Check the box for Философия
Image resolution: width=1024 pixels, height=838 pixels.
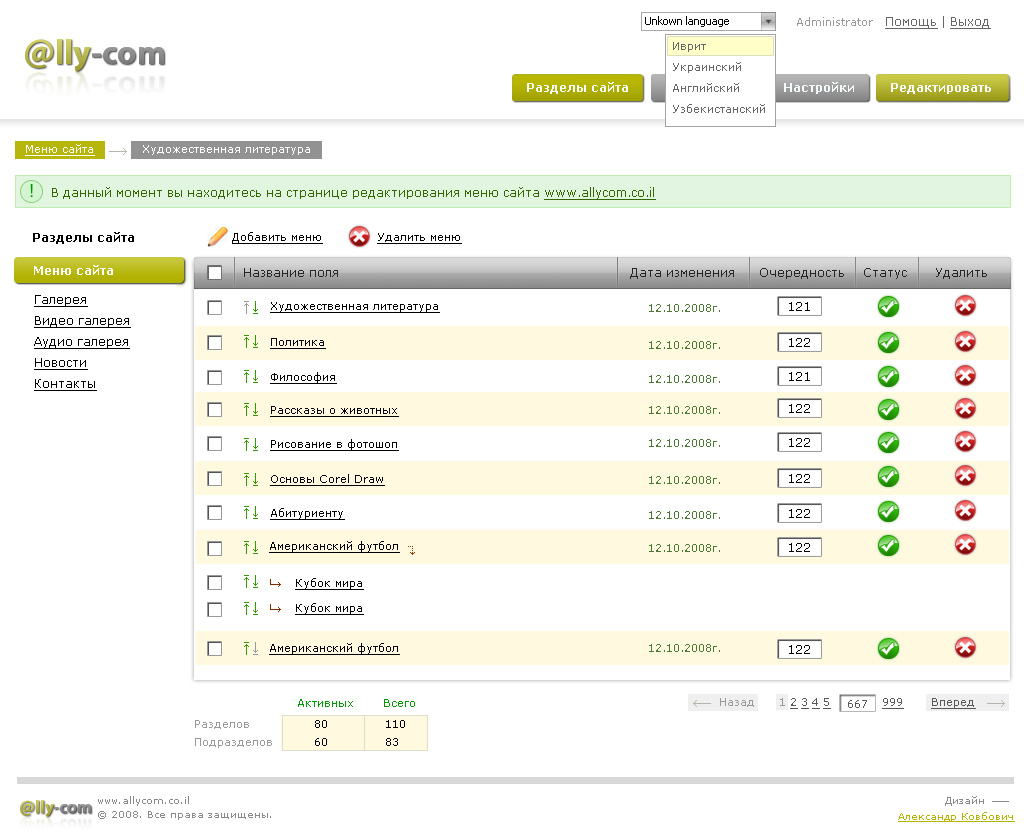215,378
